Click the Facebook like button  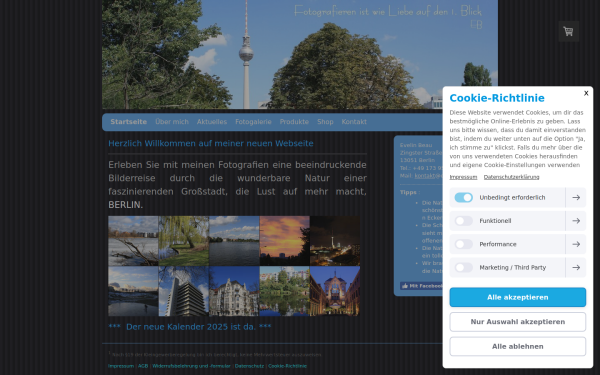point(421,286)
